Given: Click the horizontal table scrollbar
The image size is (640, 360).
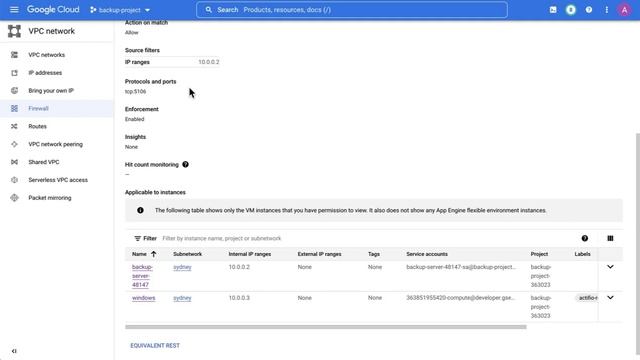Looking at the screenshot, I should pos(326,327).
